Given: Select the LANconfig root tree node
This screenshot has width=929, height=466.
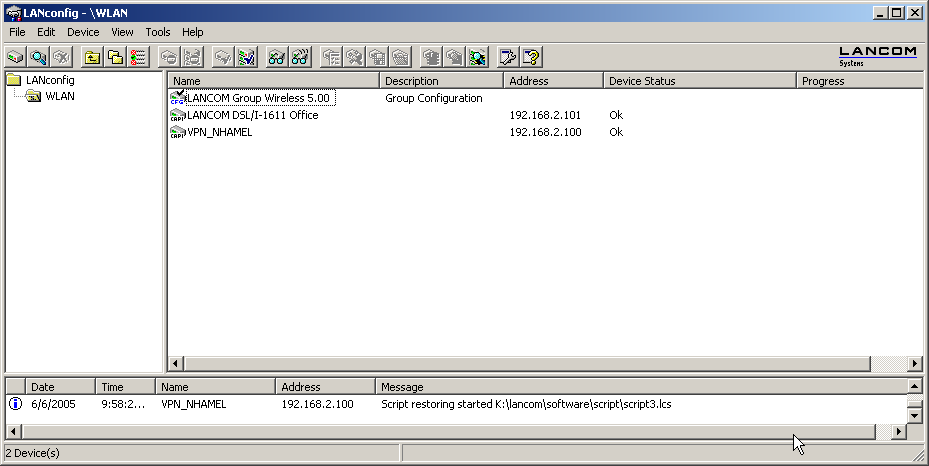Looking at the screenshot, I should click(49, 80).
